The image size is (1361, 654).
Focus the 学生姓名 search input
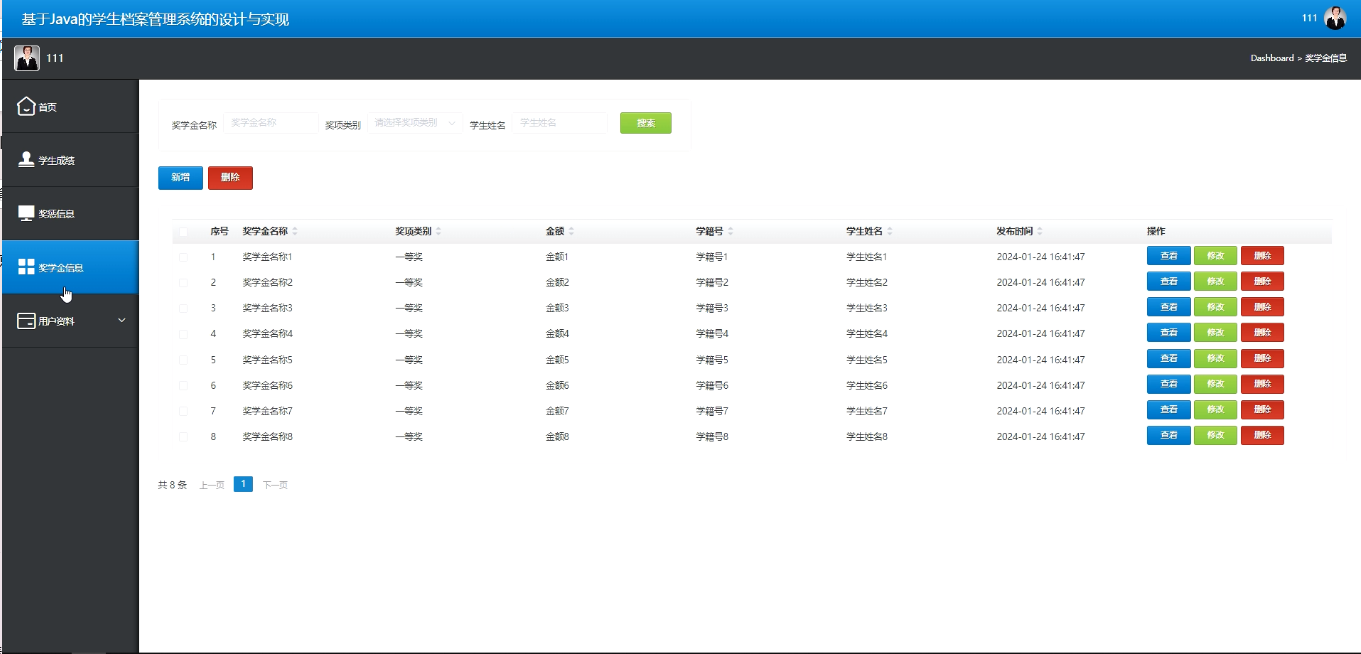561,123
